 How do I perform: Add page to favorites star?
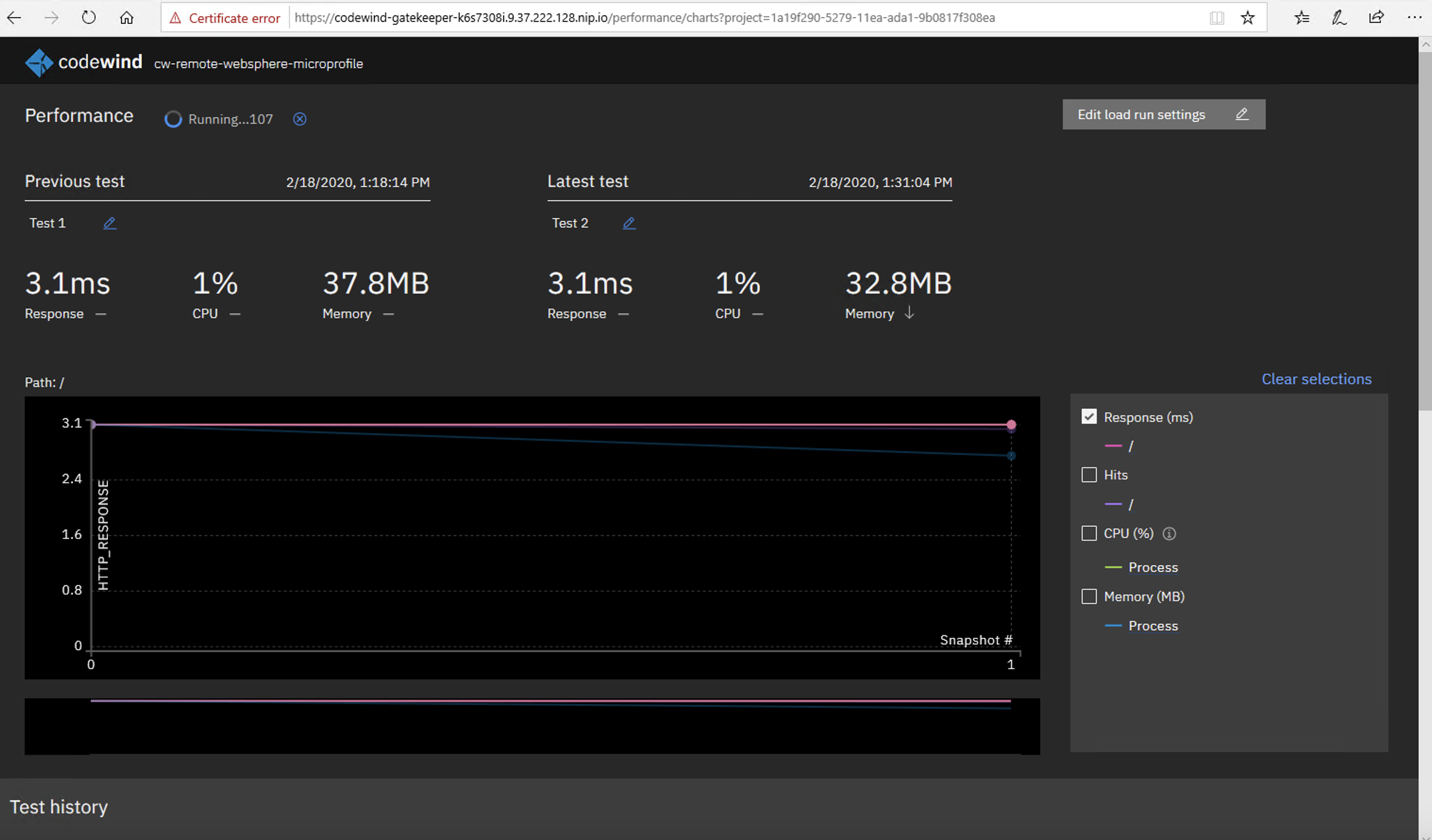point(1247,17)
